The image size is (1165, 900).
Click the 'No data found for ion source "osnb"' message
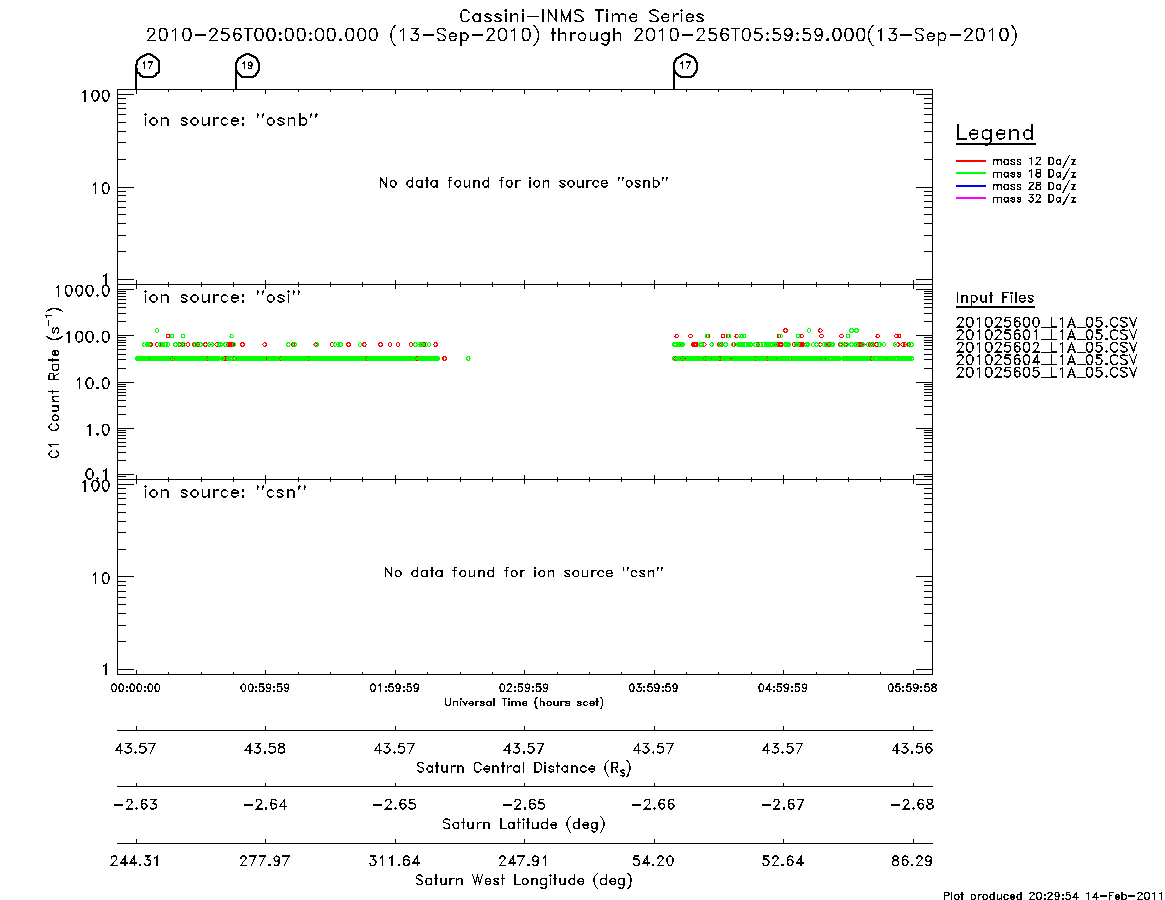[524, 183]
